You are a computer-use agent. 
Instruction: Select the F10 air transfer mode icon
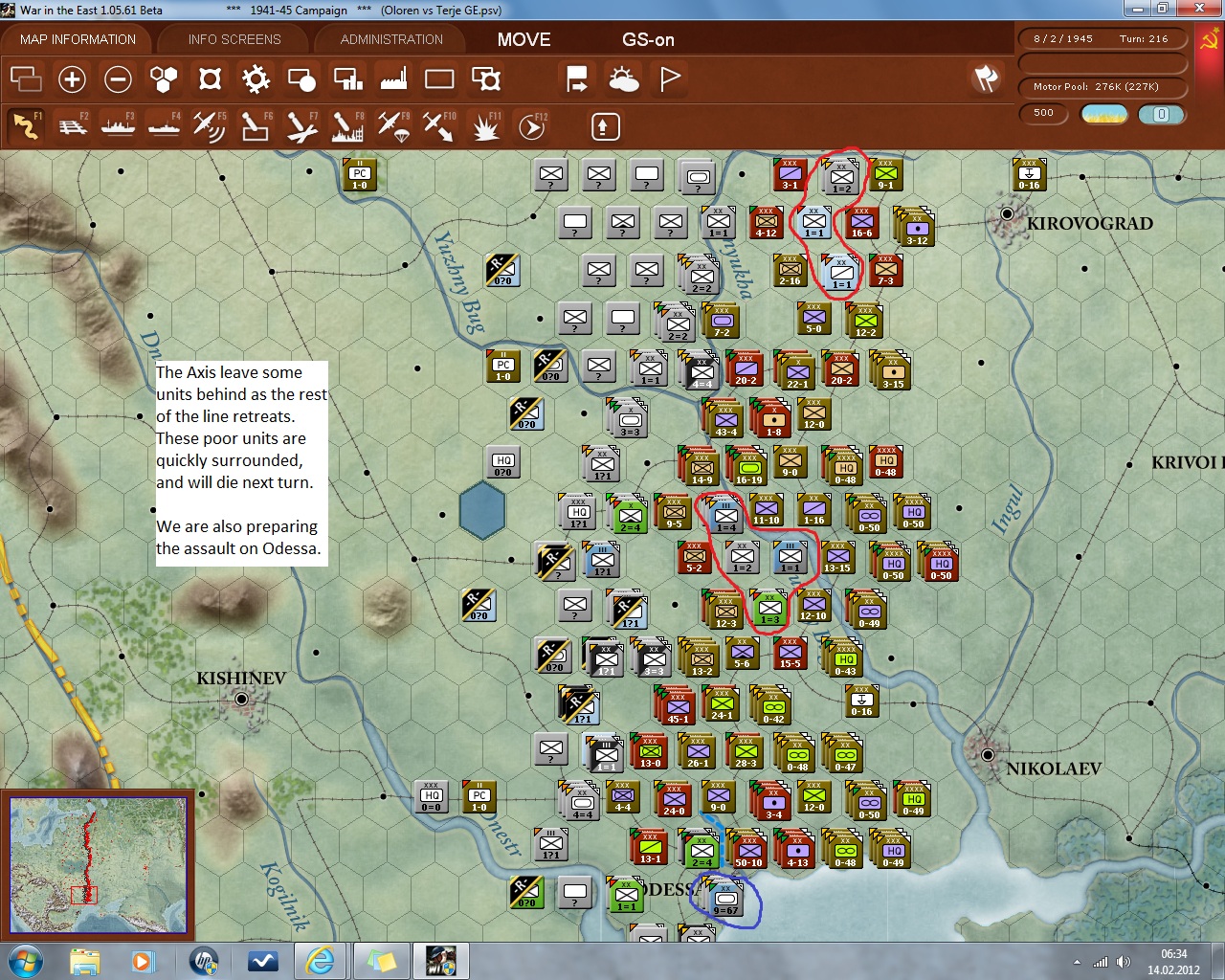(x=439, y=125)
